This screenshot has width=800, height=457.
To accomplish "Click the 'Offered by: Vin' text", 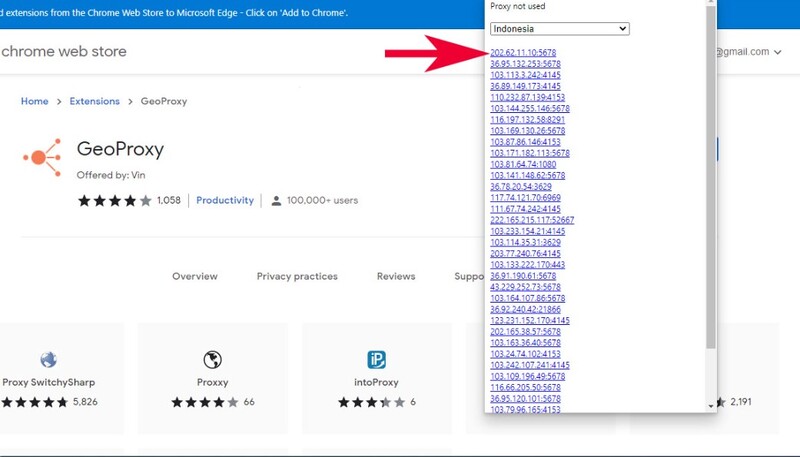I will point(111,175).
